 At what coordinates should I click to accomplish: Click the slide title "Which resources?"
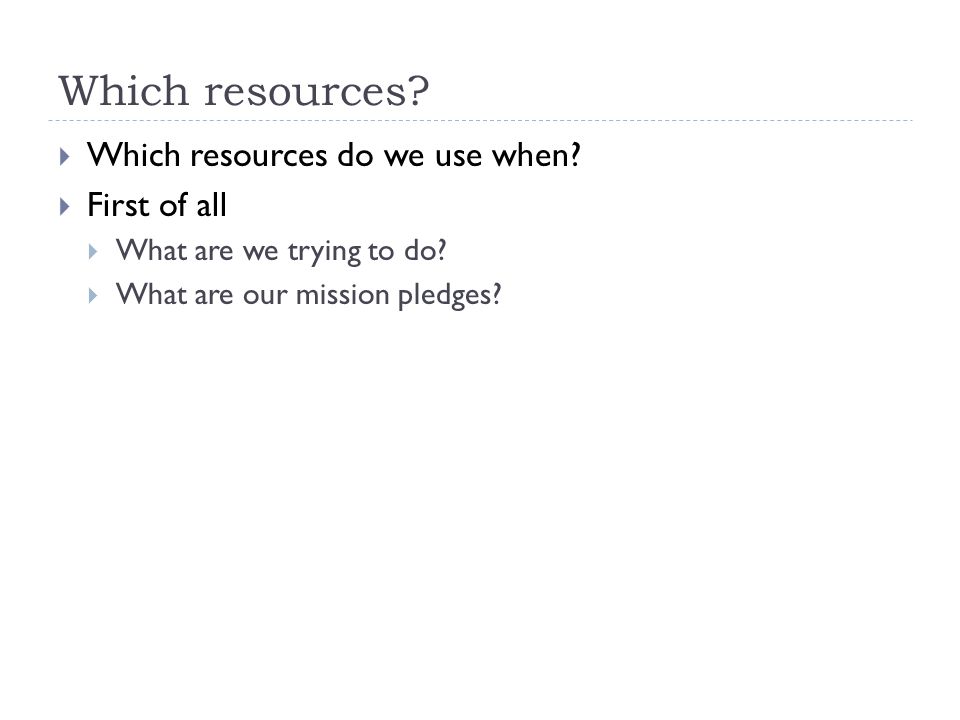[x=244, y=91]
